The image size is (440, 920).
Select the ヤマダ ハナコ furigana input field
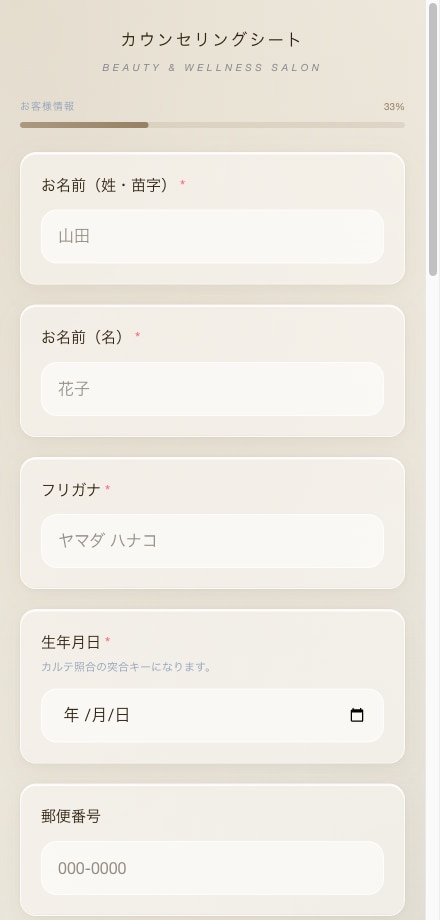[x=212, y=541]
